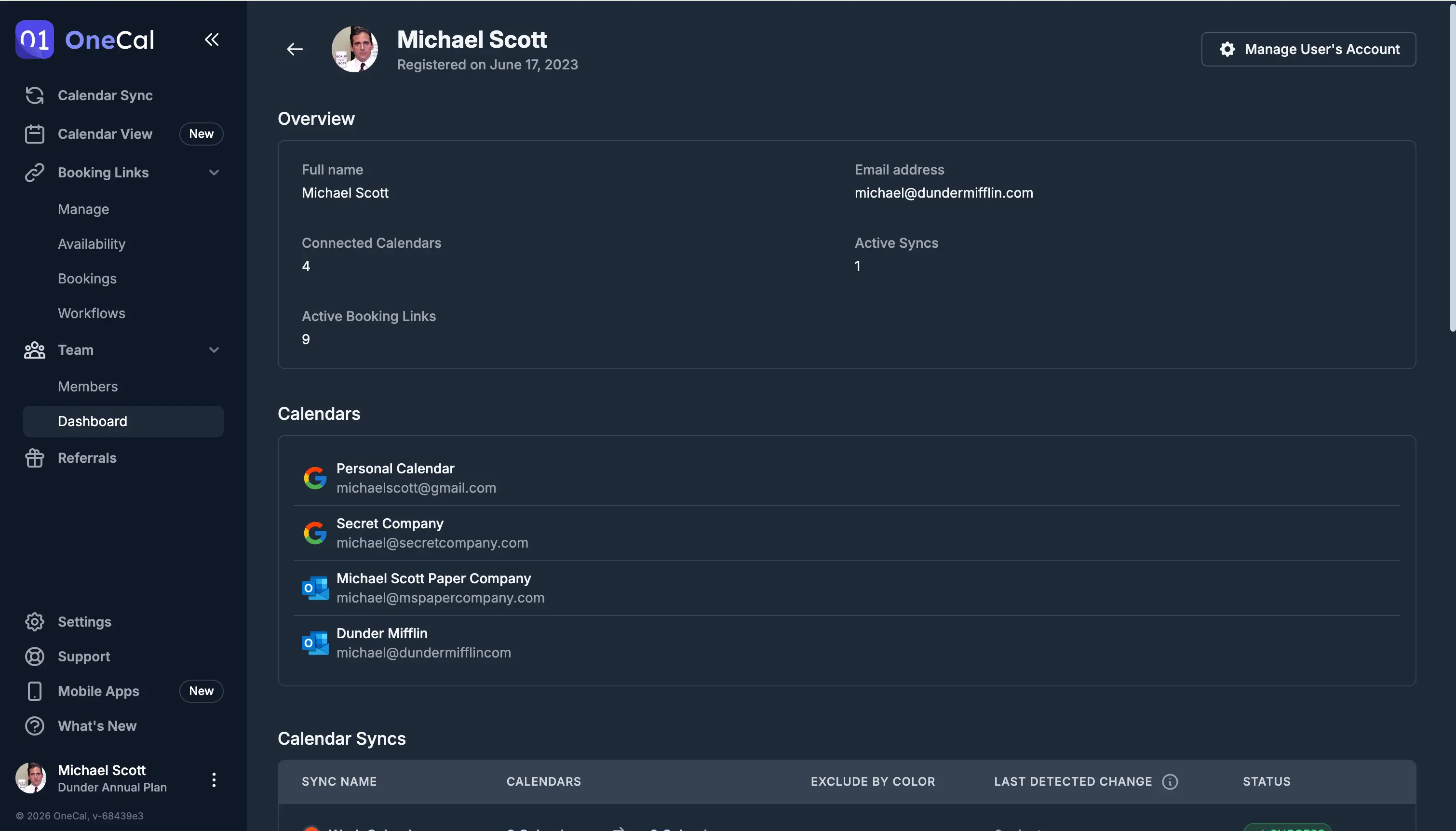Screen dimensions: 1456x831
Task: Open Workflows page
Action: point(91,313)
